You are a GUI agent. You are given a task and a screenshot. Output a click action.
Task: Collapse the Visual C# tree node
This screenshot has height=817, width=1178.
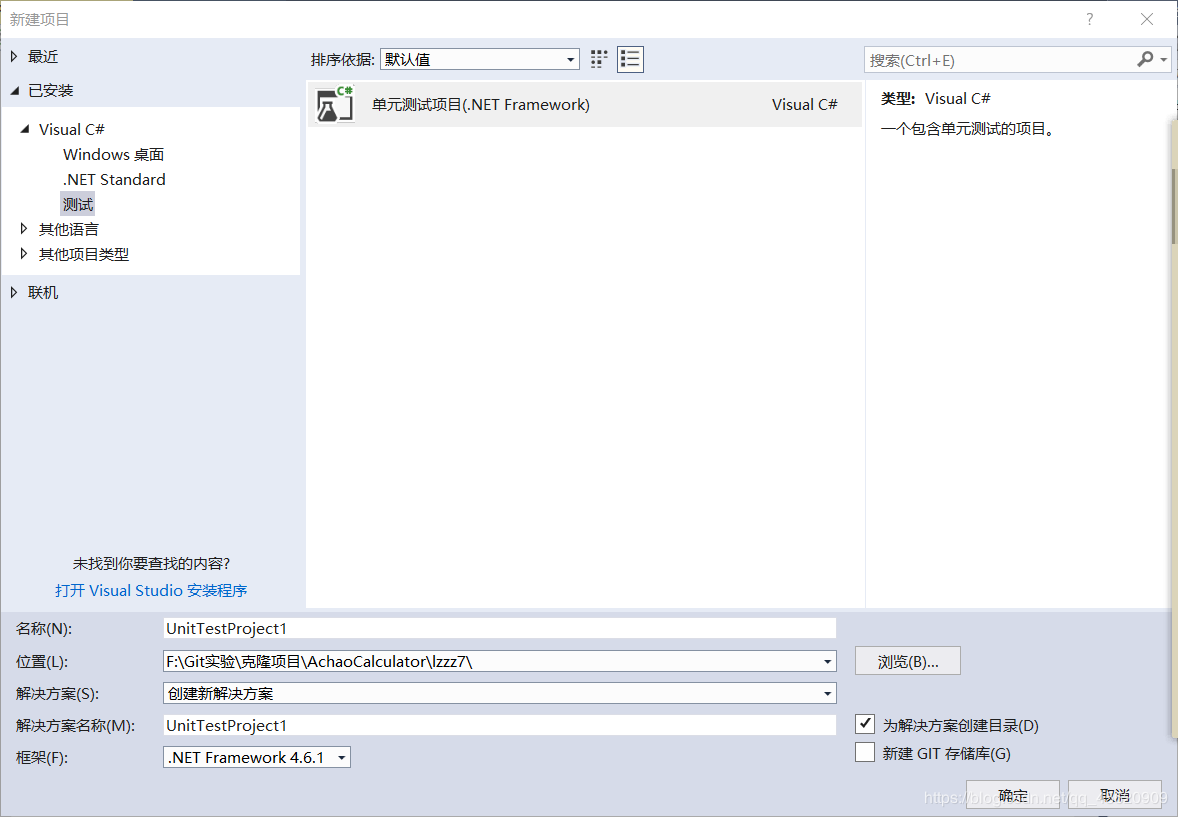[x=25, y=129]
